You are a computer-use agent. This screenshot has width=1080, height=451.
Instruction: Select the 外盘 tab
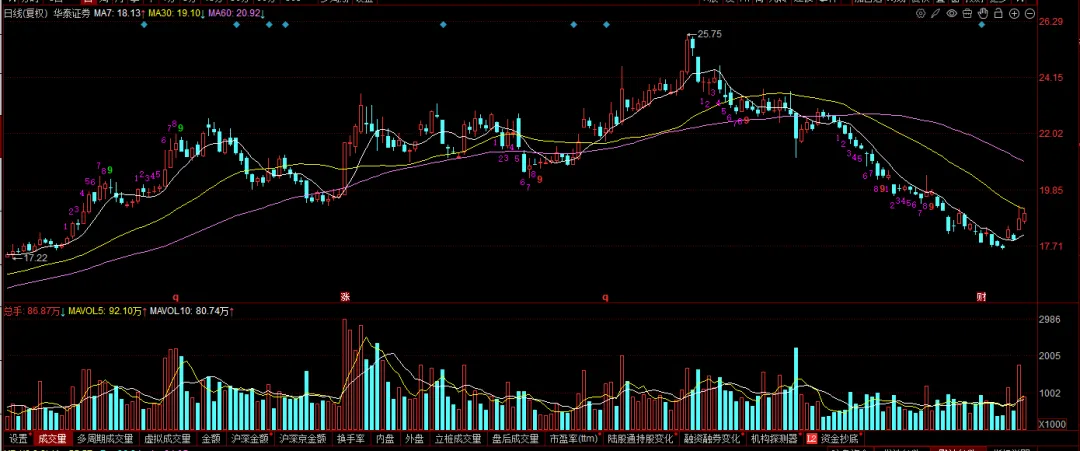tap(414, 438)
